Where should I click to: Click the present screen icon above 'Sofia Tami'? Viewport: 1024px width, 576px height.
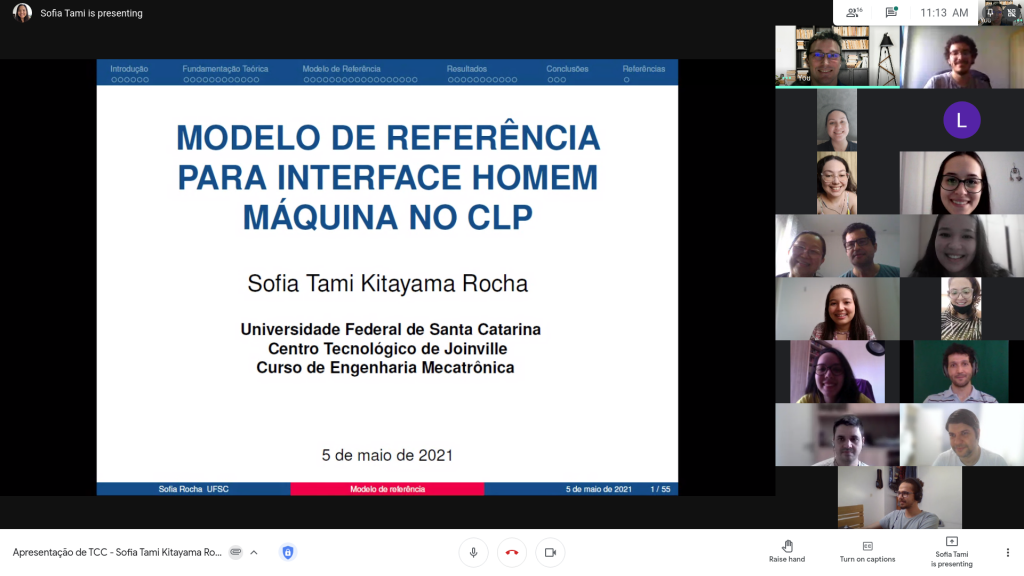click(x=952, y=541)
